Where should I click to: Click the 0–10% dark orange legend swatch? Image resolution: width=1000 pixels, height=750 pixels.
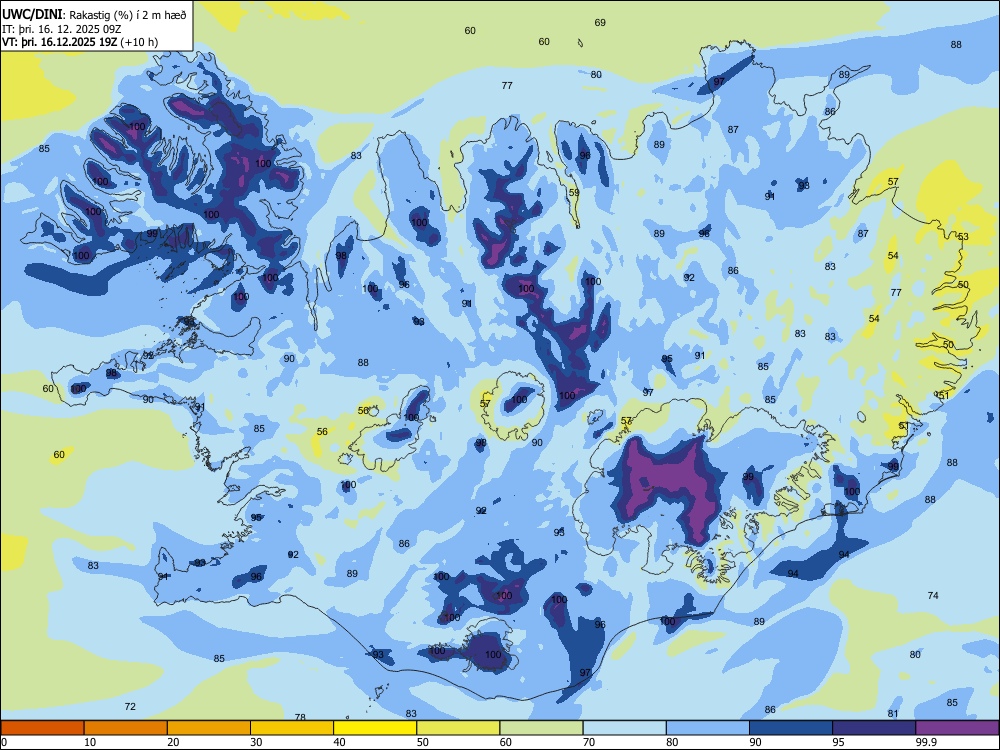pyautogui.click(x=42, y=728)
